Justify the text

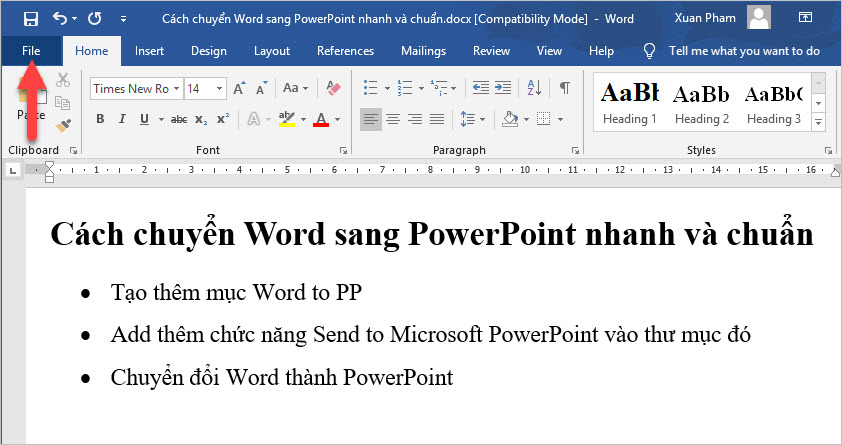437,119
